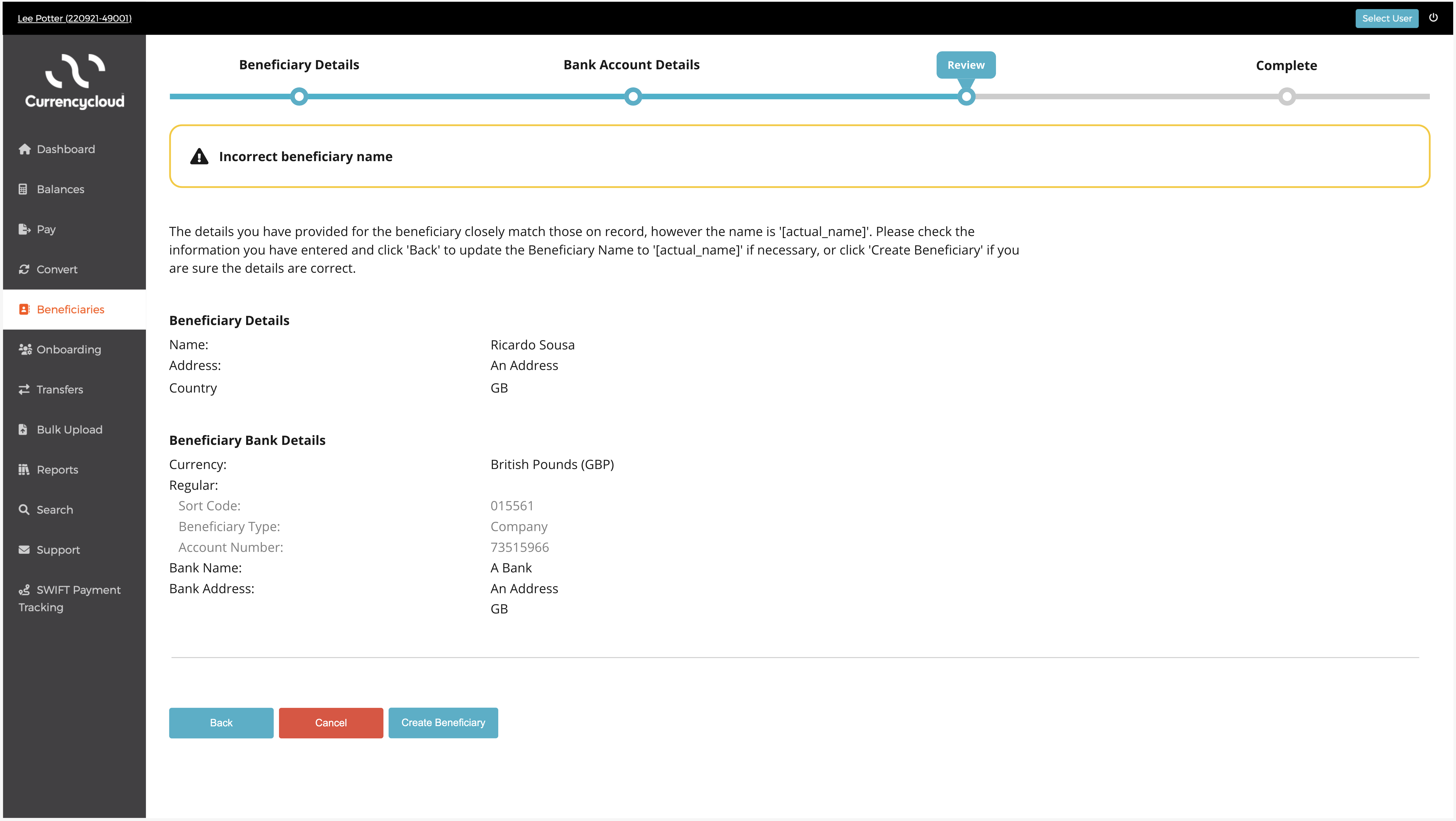The image size is (1456, 821).
Task: Click the warning triangle icon in alert
Action: tap(199, 157)
